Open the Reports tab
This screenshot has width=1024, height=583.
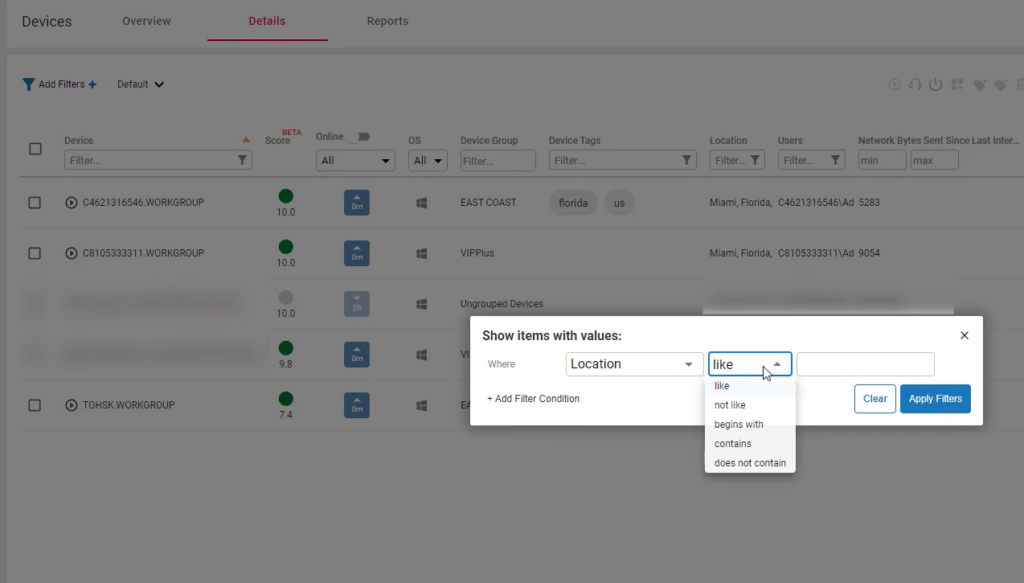[x=387, y=21]
